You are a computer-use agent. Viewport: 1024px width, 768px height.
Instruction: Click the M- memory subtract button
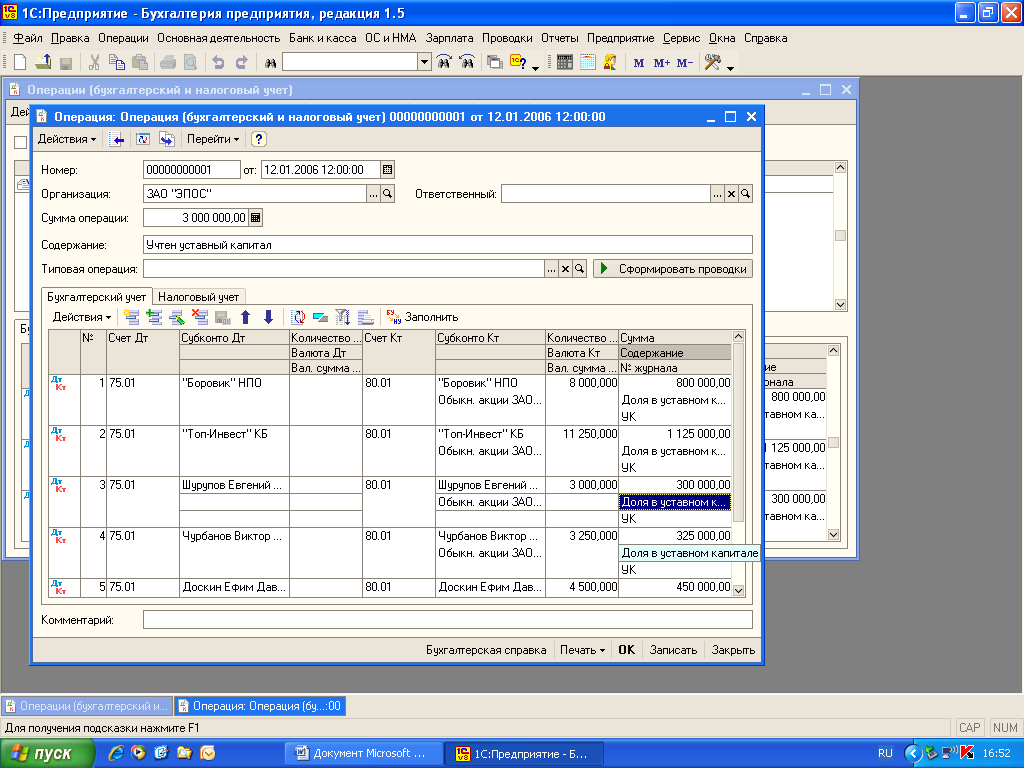(684, 63)
